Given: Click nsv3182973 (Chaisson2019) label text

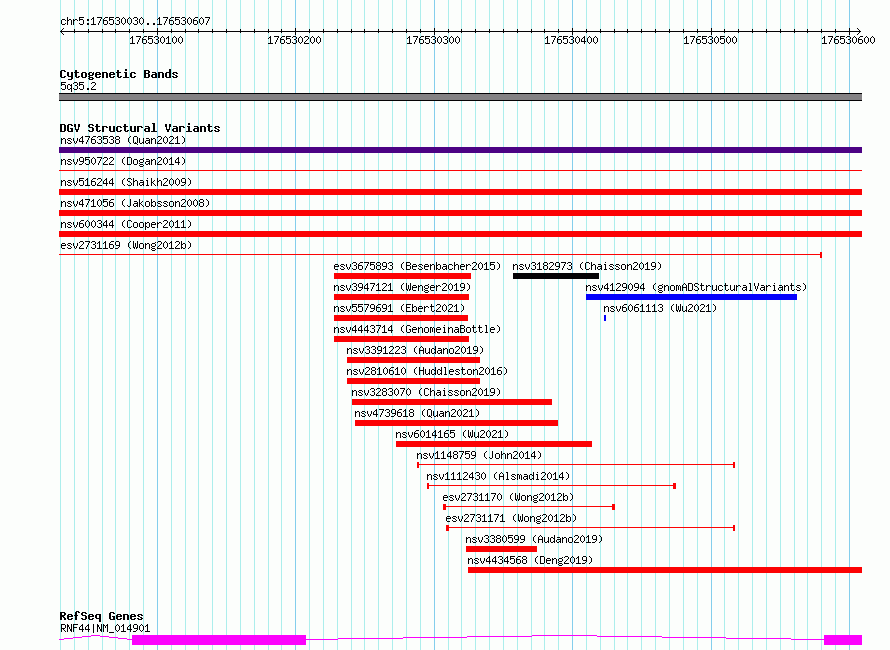Looking at the screenshot, I should [587, 266].
